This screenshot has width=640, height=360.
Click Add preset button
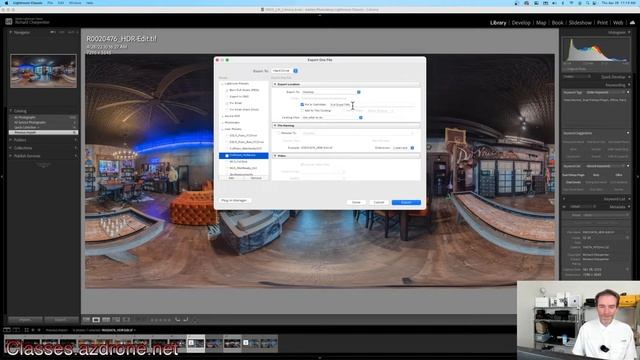click(x=232, y=178)
